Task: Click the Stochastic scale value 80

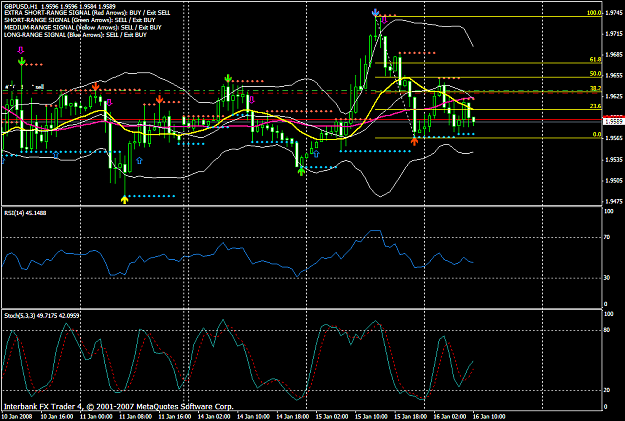Action: coord(607,330)
